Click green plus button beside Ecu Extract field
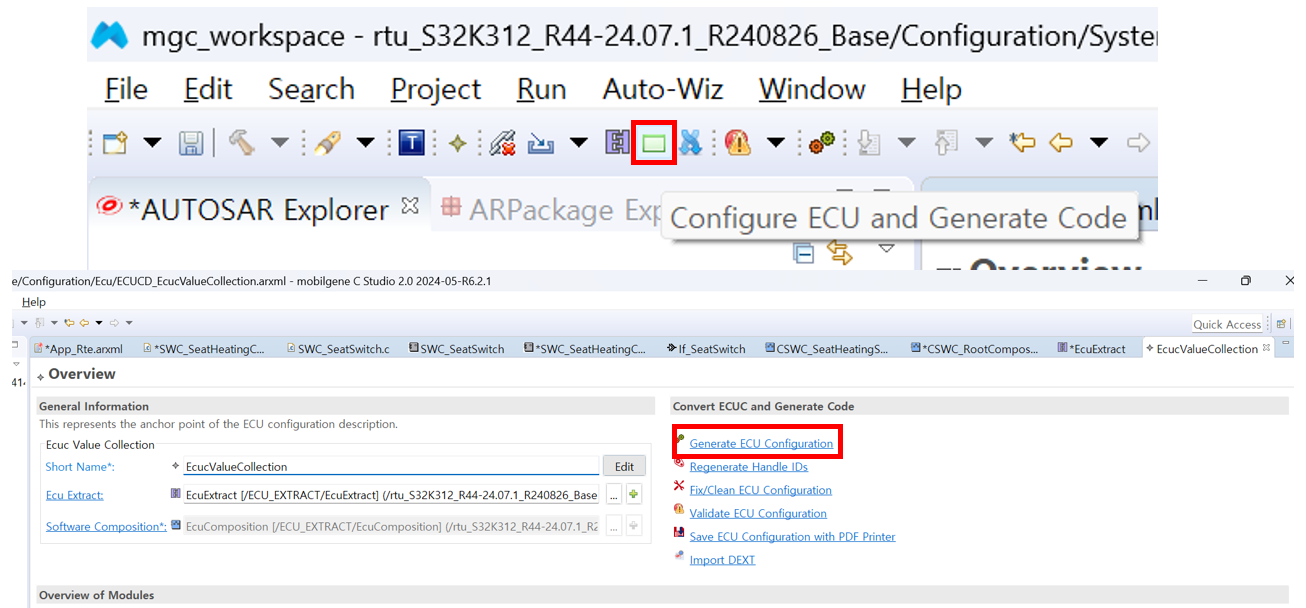Viewport: 1306px width, 608px height. click(x=634, y=494)
